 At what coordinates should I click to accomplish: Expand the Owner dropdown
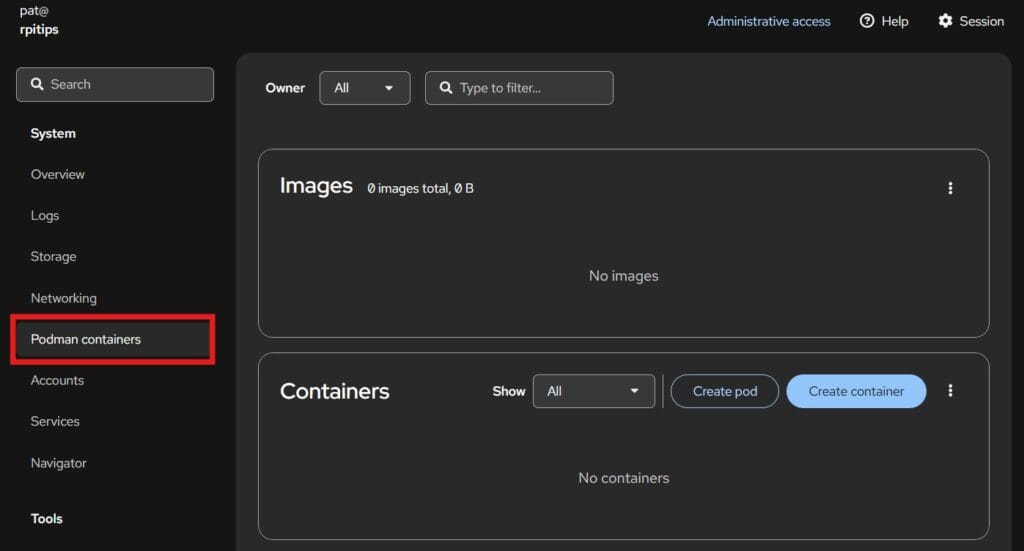364,88
